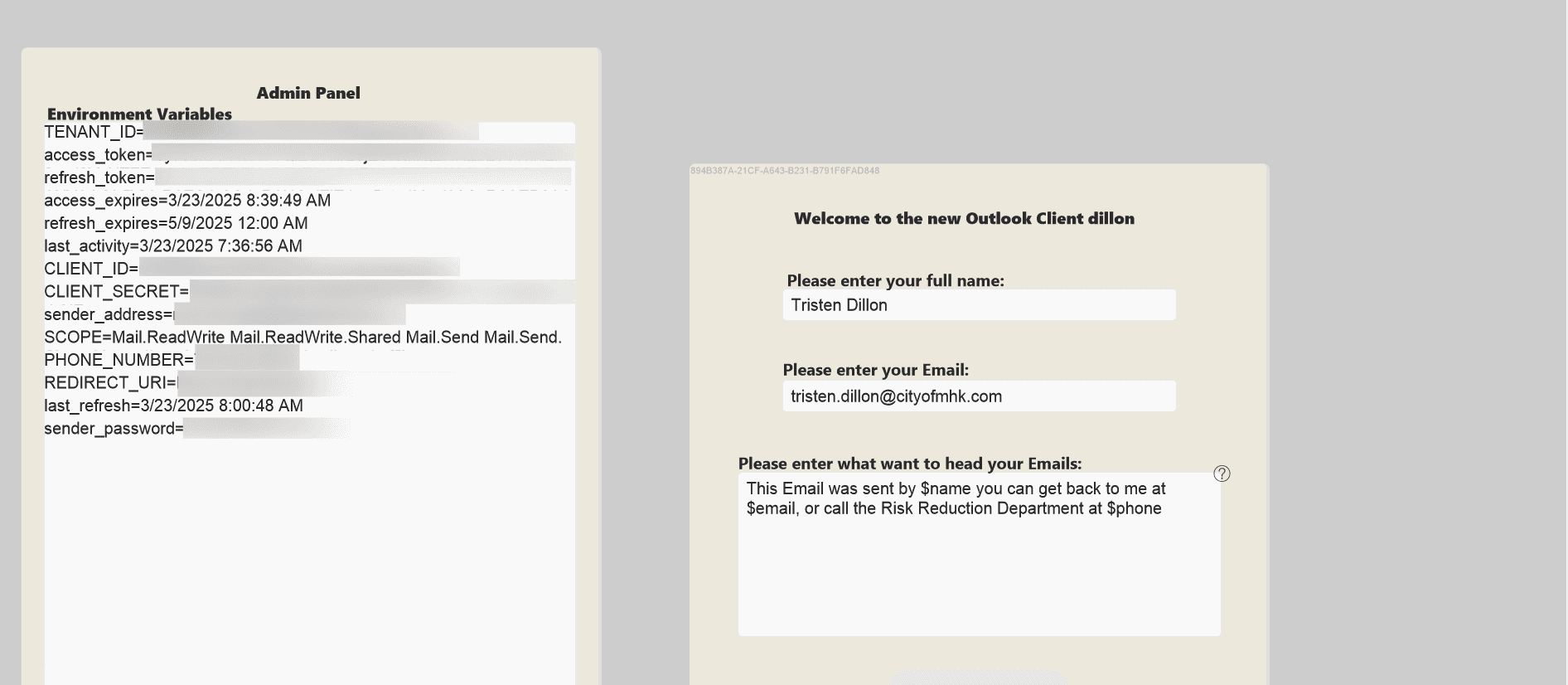The height and width of the screenshot is (685, 1568).
Task: Select the CLIENT_SECRET line
Action: coord(309,292)
